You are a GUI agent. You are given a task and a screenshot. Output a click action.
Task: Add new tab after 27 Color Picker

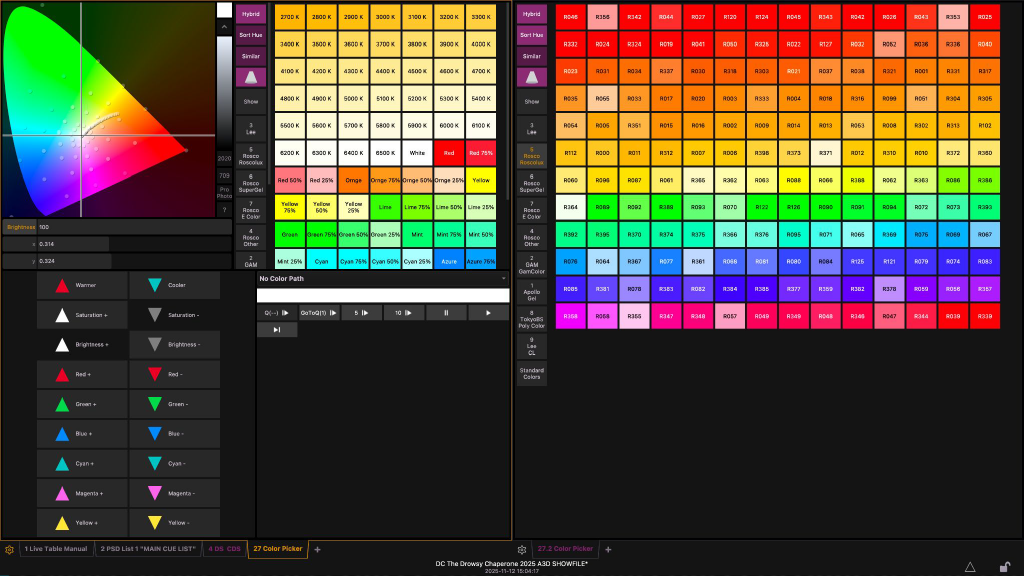tap(317, 550)
